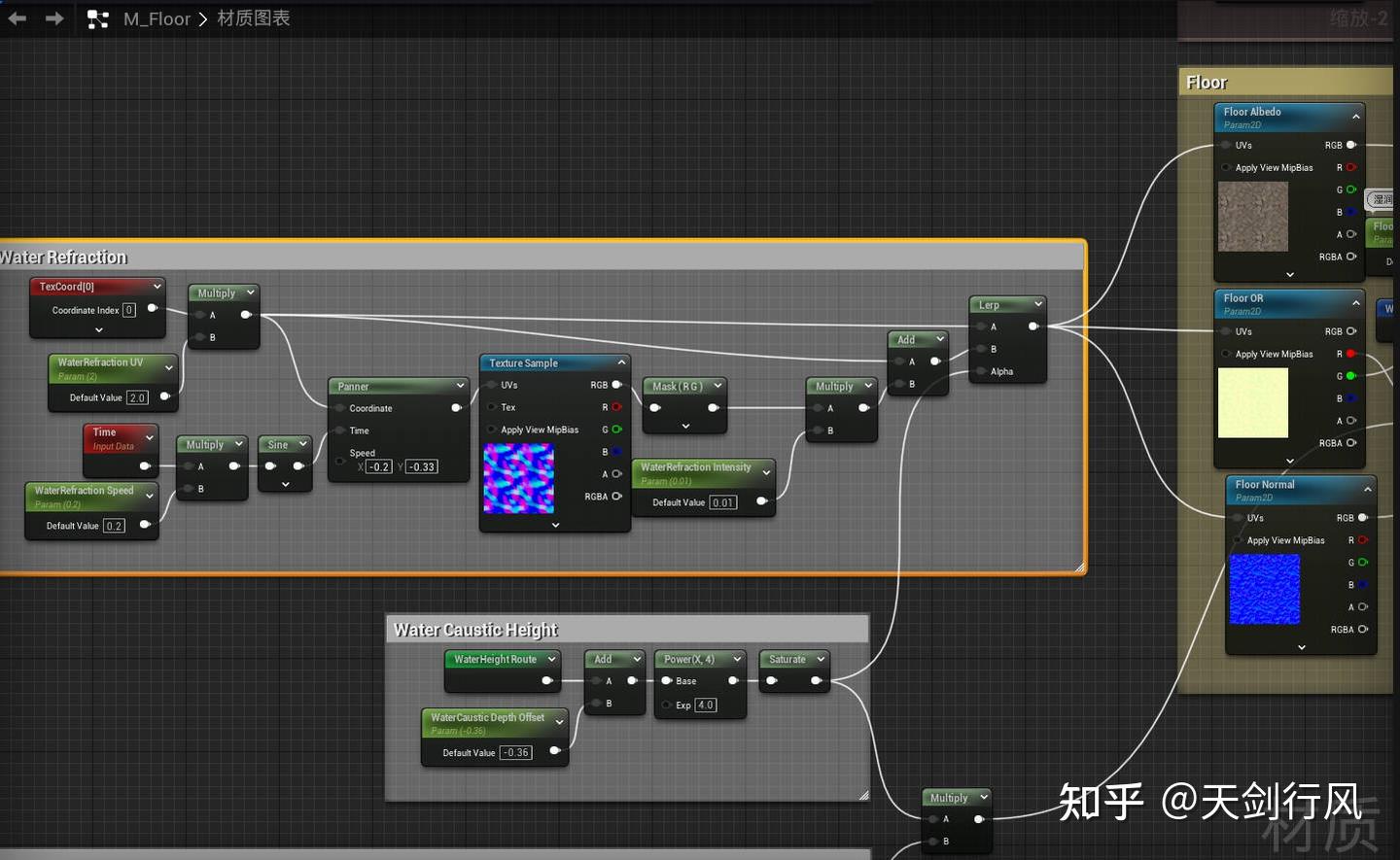Select the 材质图表 breadcrumb item

click(x=253, y=18)
